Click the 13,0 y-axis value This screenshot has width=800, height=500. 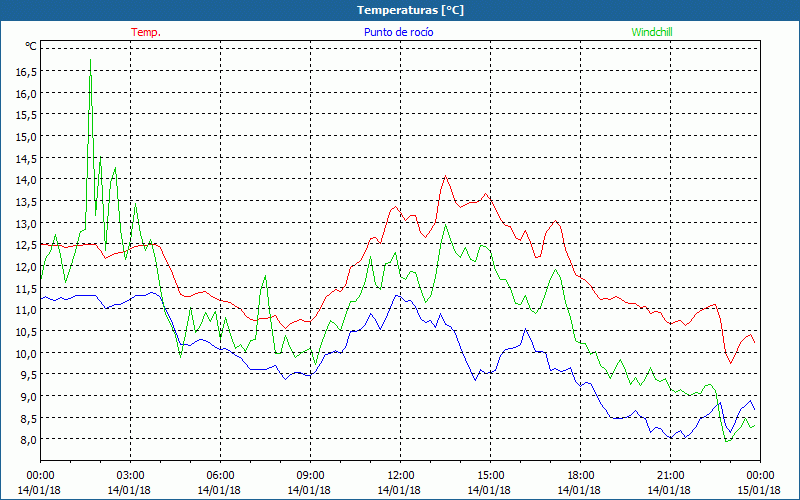[27, 223]
